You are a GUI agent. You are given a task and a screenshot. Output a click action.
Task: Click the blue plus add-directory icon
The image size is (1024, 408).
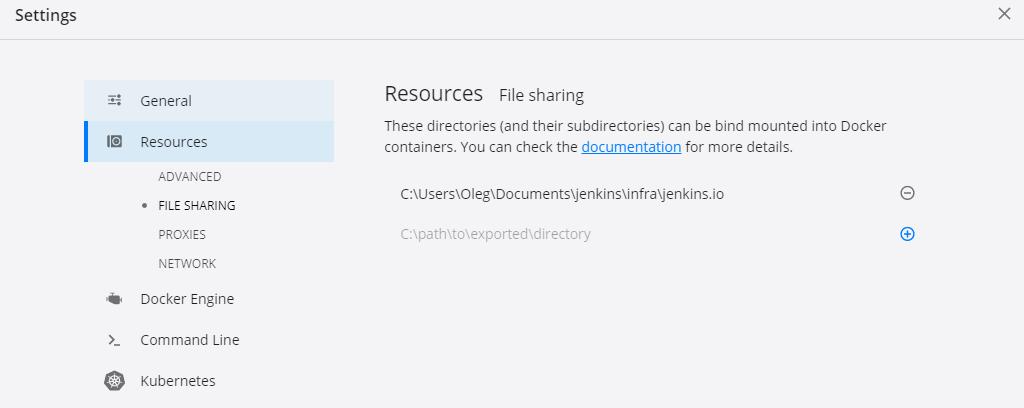(907, 234)
